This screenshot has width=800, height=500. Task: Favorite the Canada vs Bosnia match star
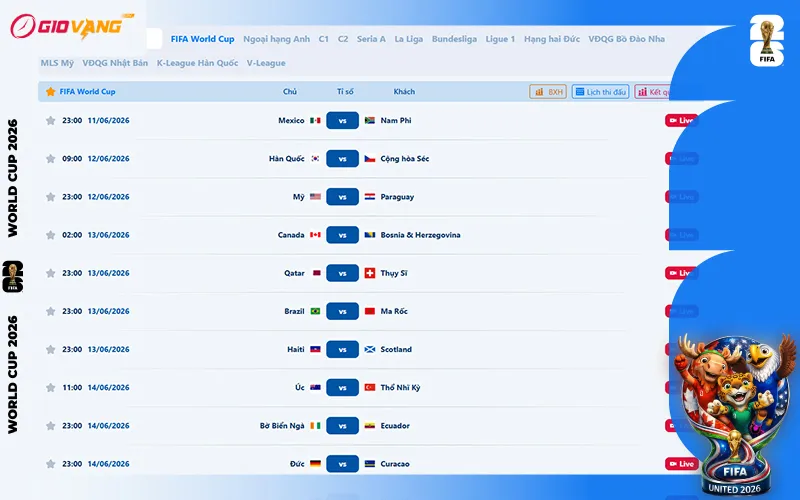tap(51, 235)
